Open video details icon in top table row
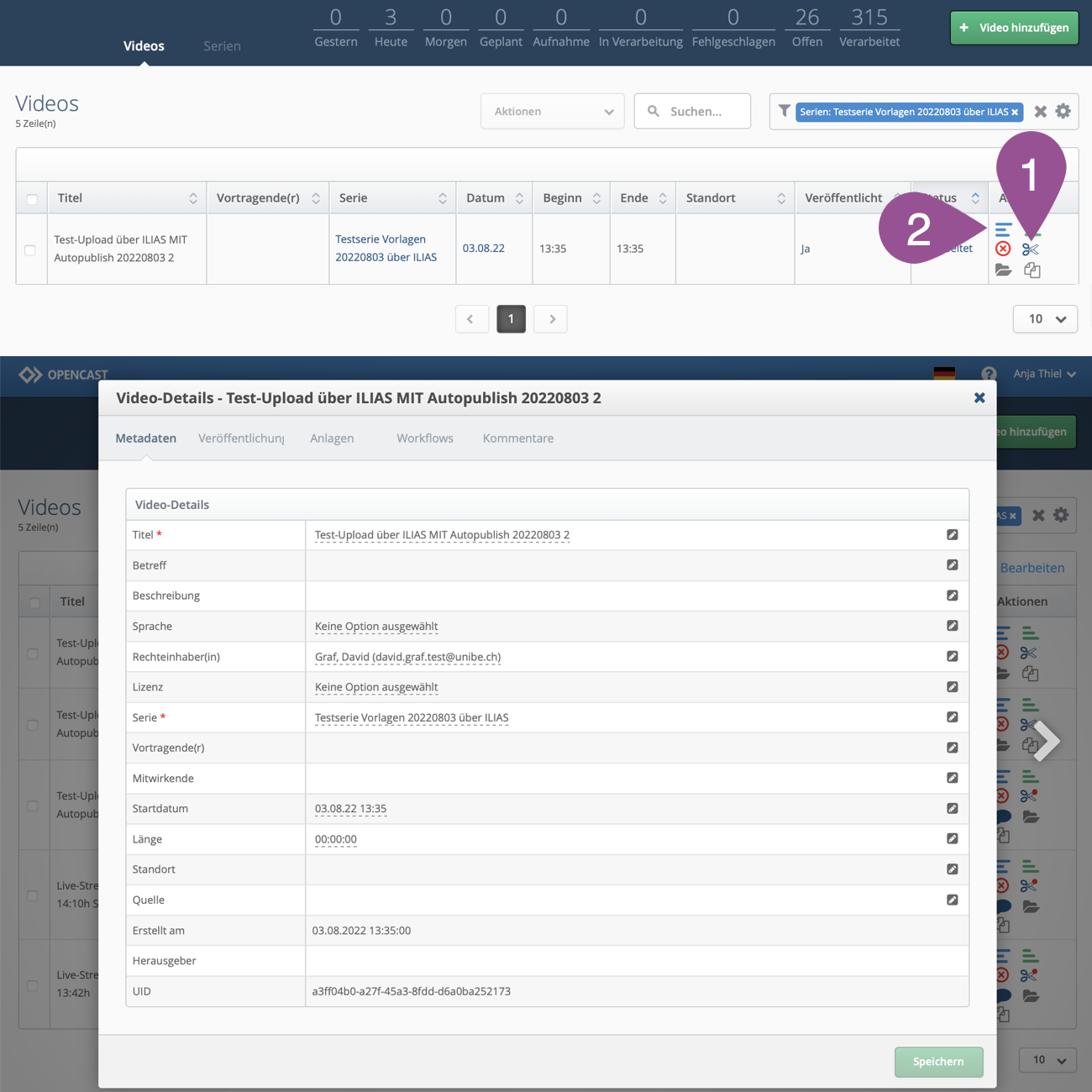This screenshot has height=1092, width=1092. (x=1003, y=229)
